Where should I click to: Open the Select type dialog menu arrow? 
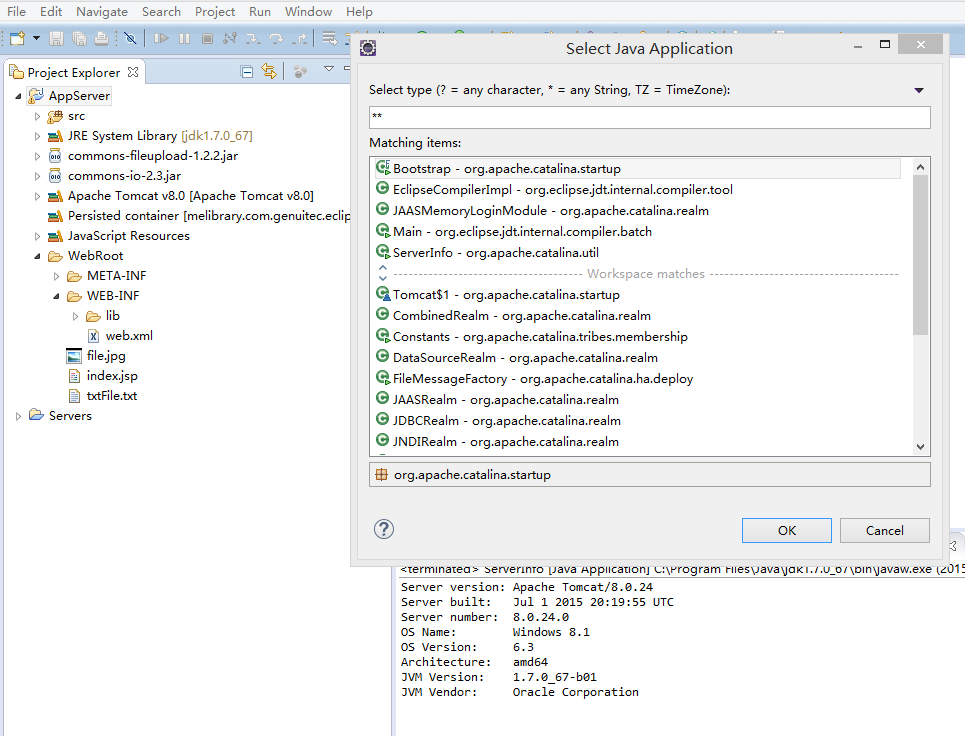(919, 90)
